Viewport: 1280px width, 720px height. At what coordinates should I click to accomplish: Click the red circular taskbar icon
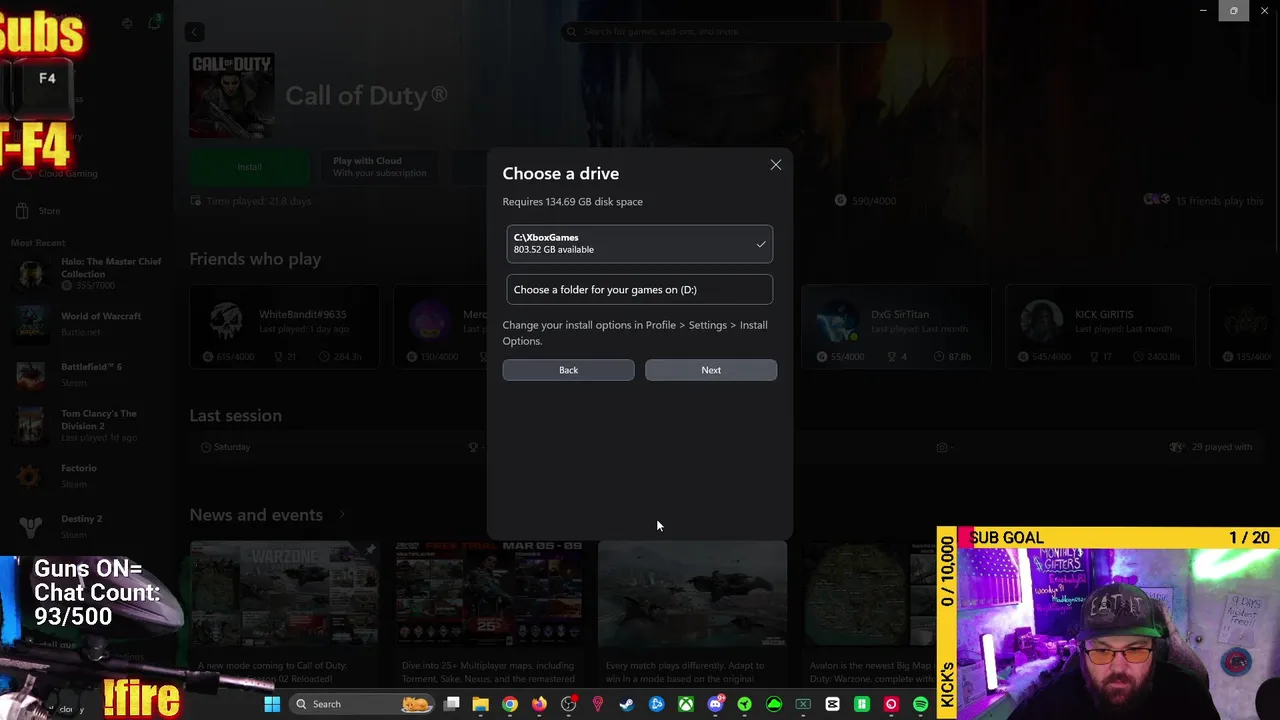[x=891, y=704]
